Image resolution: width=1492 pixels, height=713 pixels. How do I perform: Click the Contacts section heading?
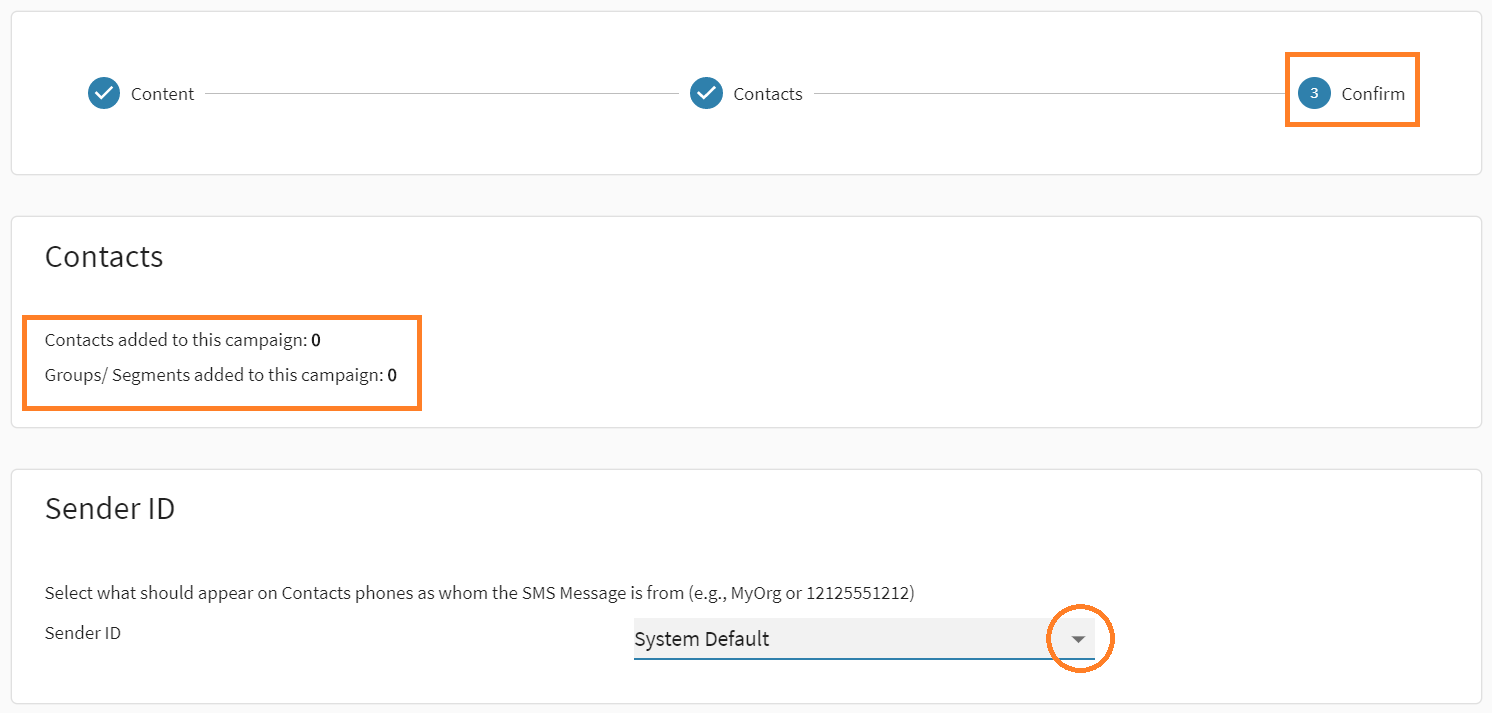pyautogui.click(x=104, y=257)
